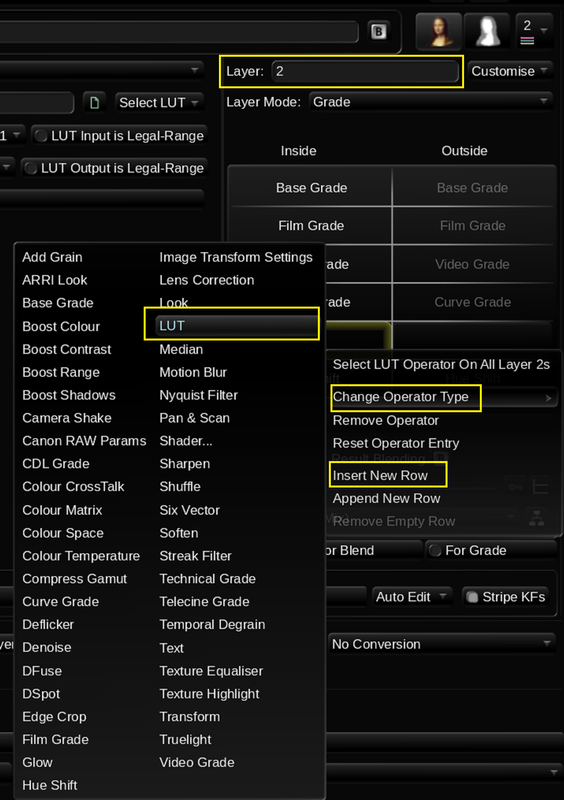Select the Outside Curve Grade cell

click(x=473, y=302)
